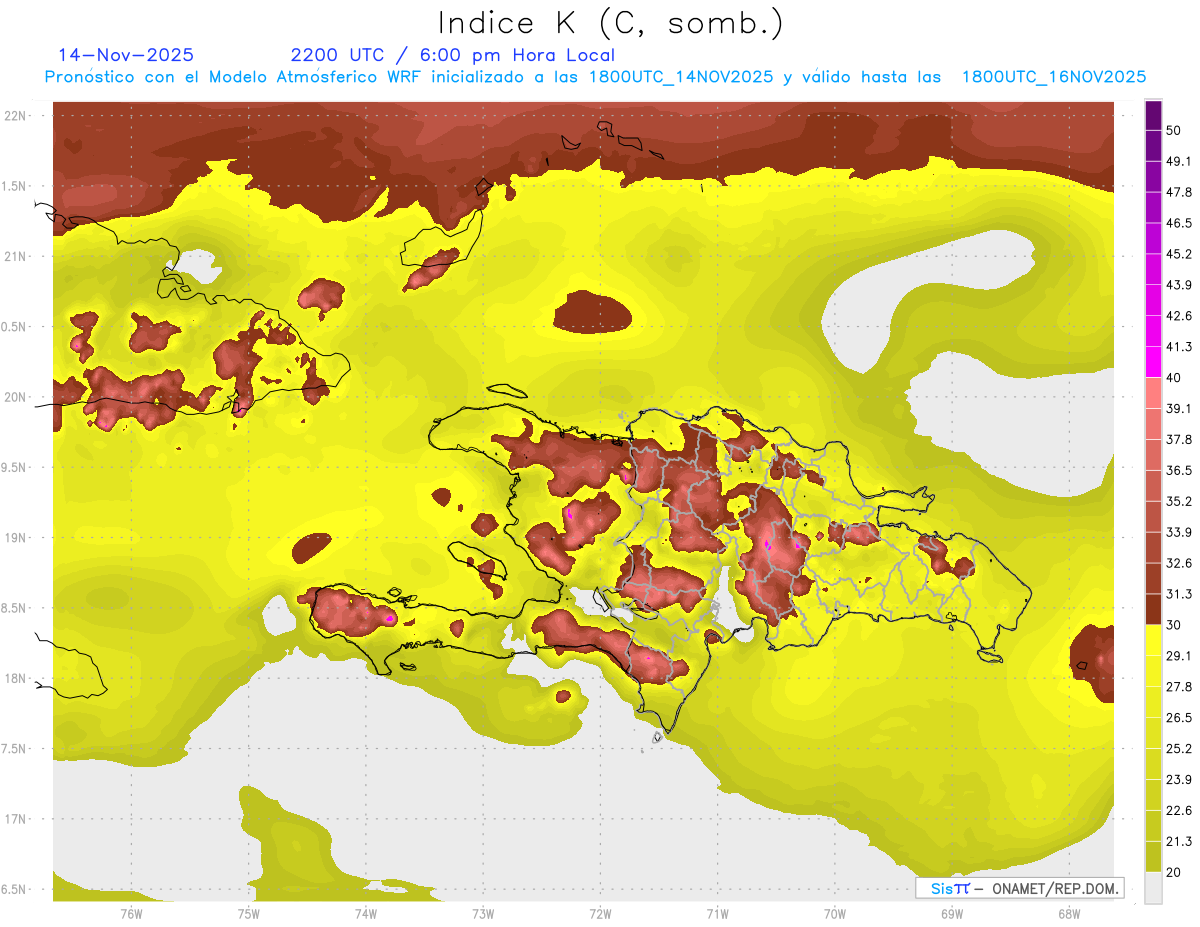Click the "72W" longitude label
This screenshot has width=1200, height=927.
click(600, 913)
